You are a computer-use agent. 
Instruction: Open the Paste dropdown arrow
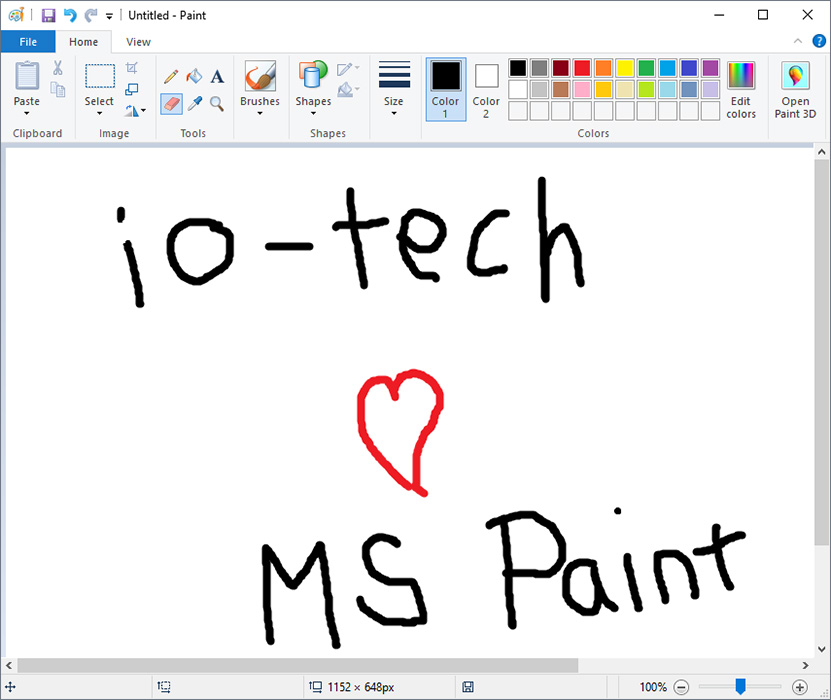coord(26,113)
